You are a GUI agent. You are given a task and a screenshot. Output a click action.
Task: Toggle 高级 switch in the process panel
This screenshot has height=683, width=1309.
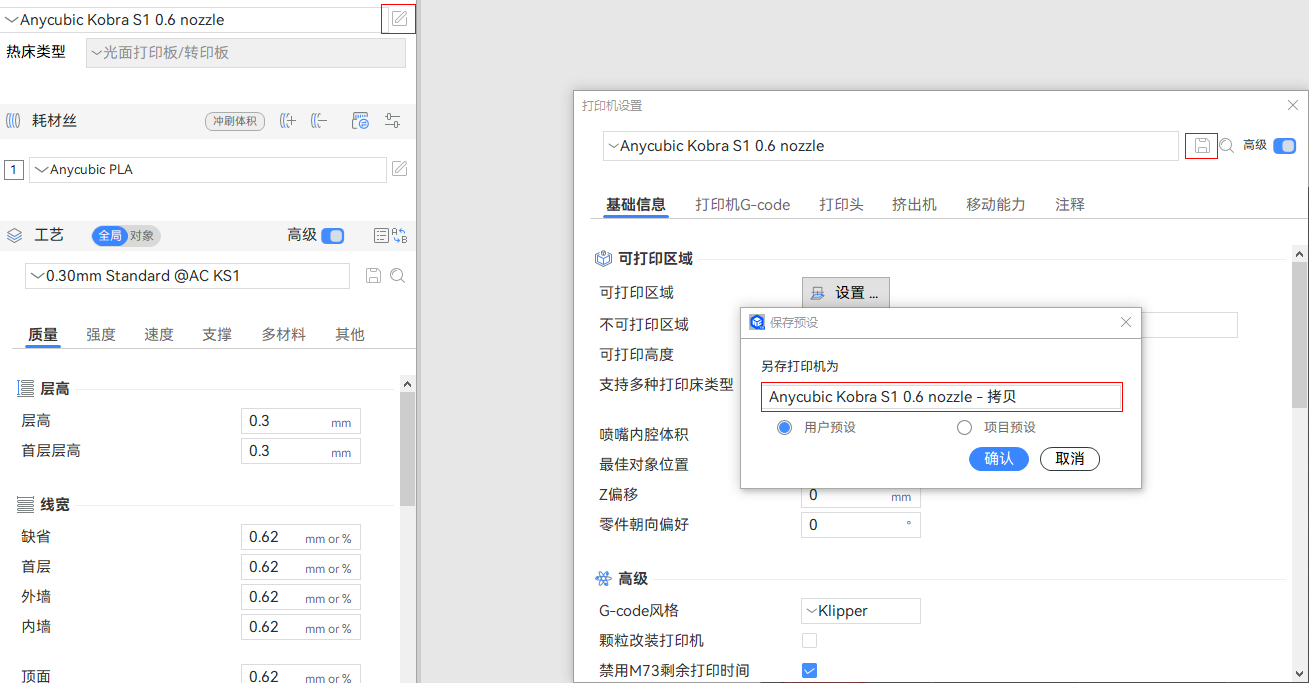333,236
